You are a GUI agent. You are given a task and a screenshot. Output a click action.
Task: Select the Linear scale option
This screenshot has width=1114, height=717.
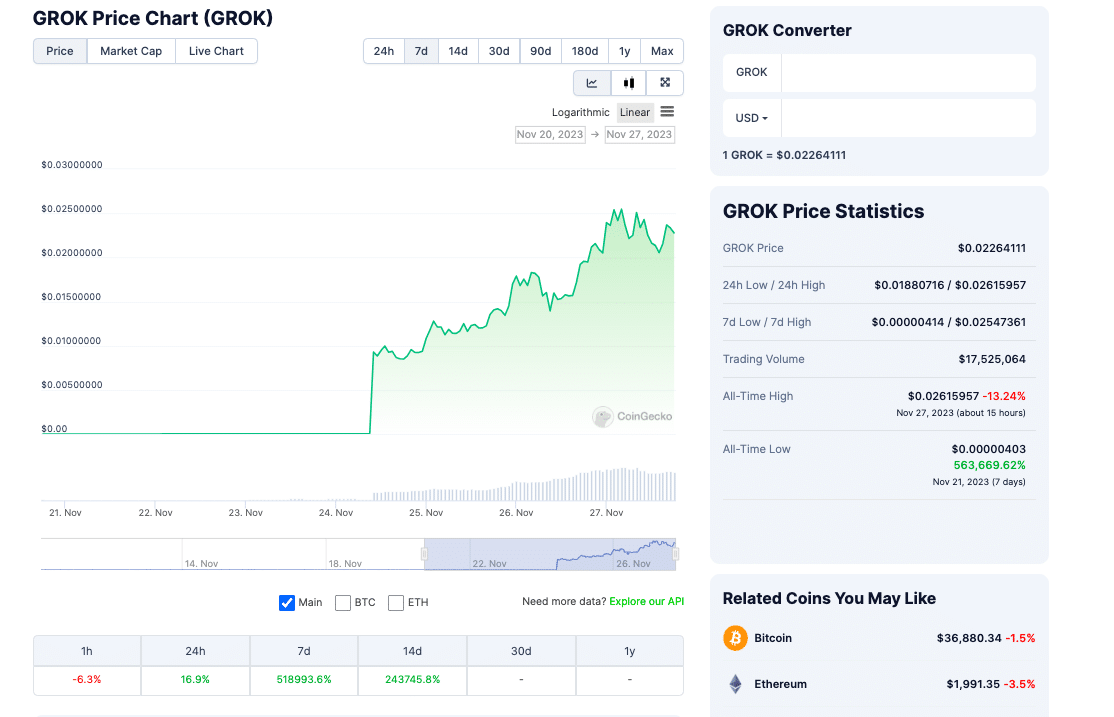click(634, 112)
